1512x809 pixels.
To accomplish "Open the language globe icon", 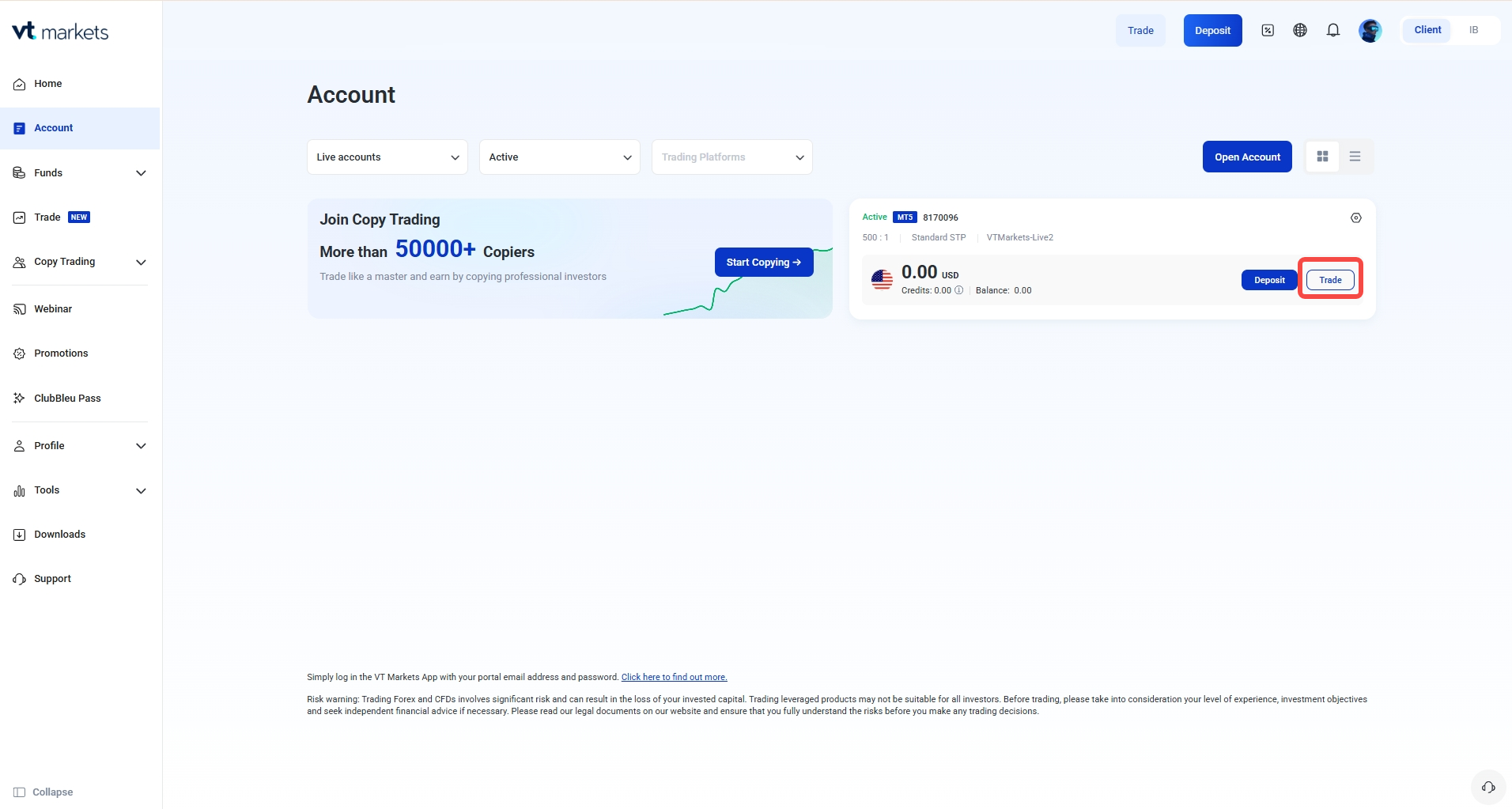I will point(1300,31).
